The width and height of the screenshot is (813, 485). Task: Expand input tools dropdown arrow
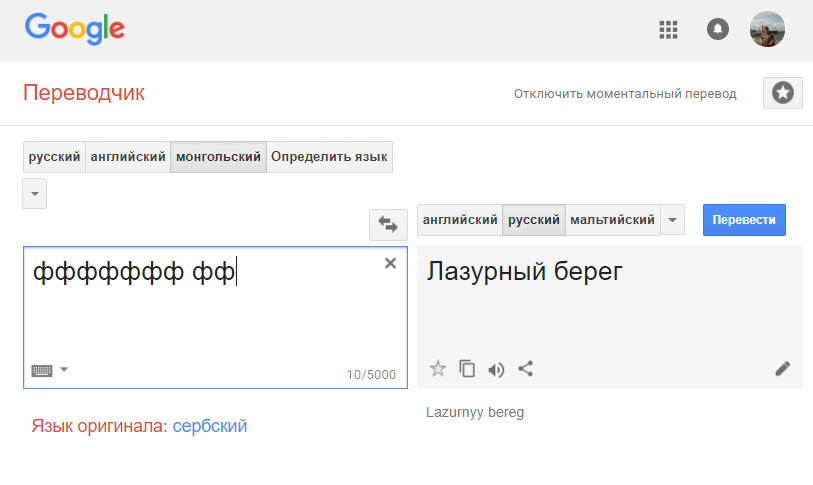pyautogui.click(x=64, y=369)
